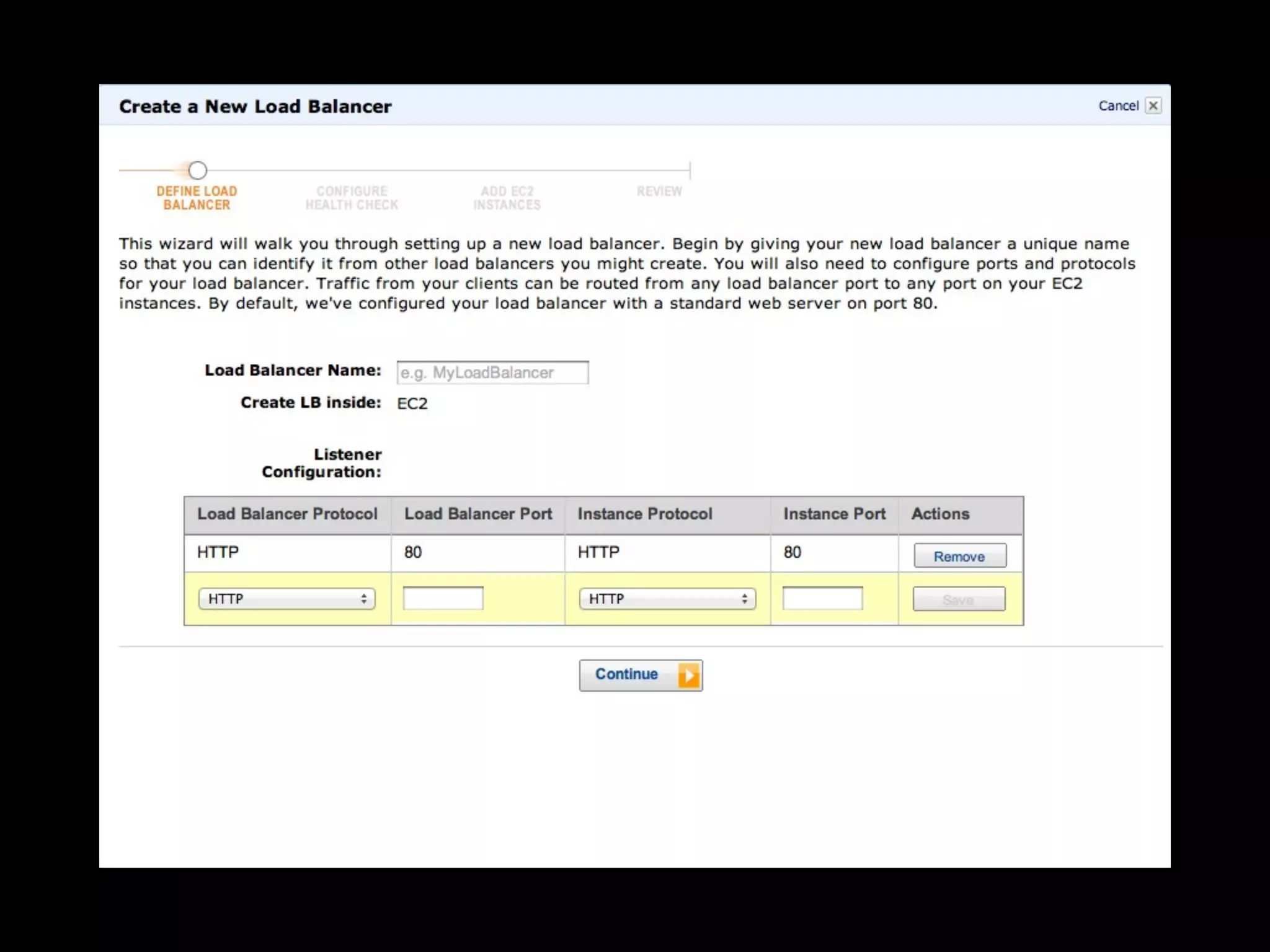Open the Load Balancer Protocol dropdown
The height and width of the screenshot is (952, 1270).
(x=286, y=599)
